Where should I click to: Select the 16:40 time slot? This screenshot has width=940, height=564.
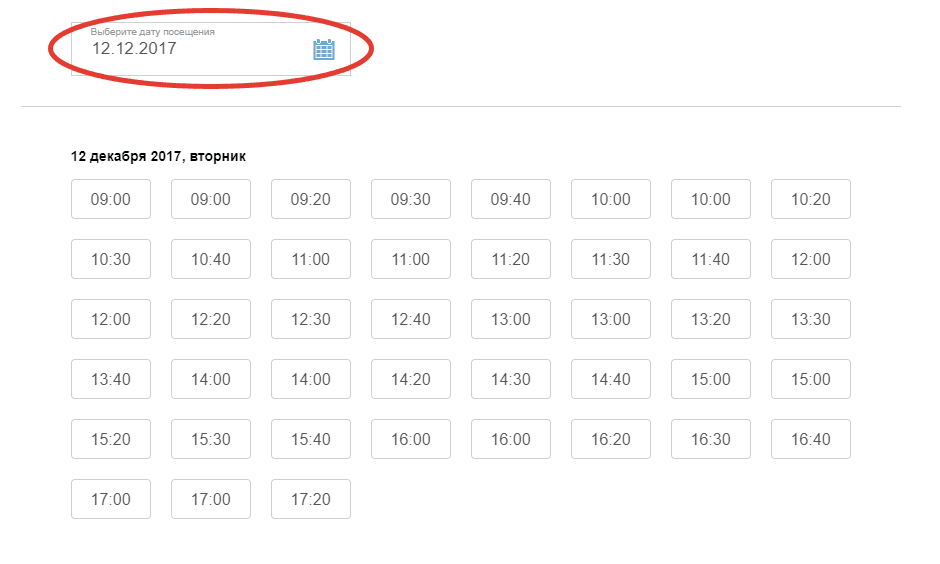click(811, 439)
